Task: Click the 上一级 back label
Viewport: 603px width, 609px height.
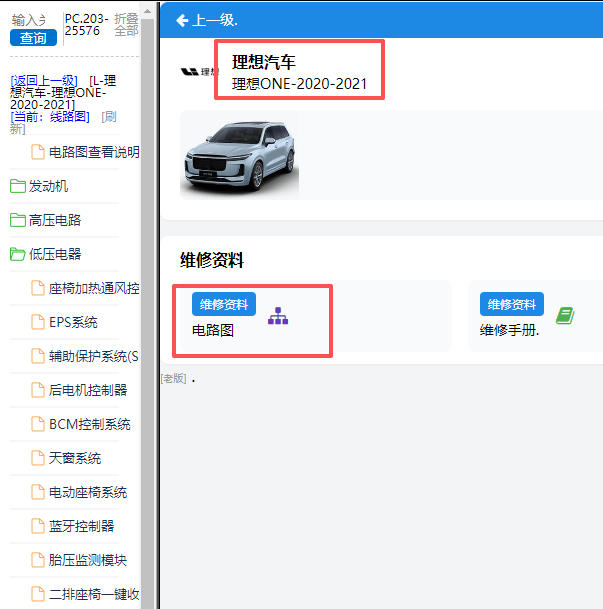Action: [215, 20]
